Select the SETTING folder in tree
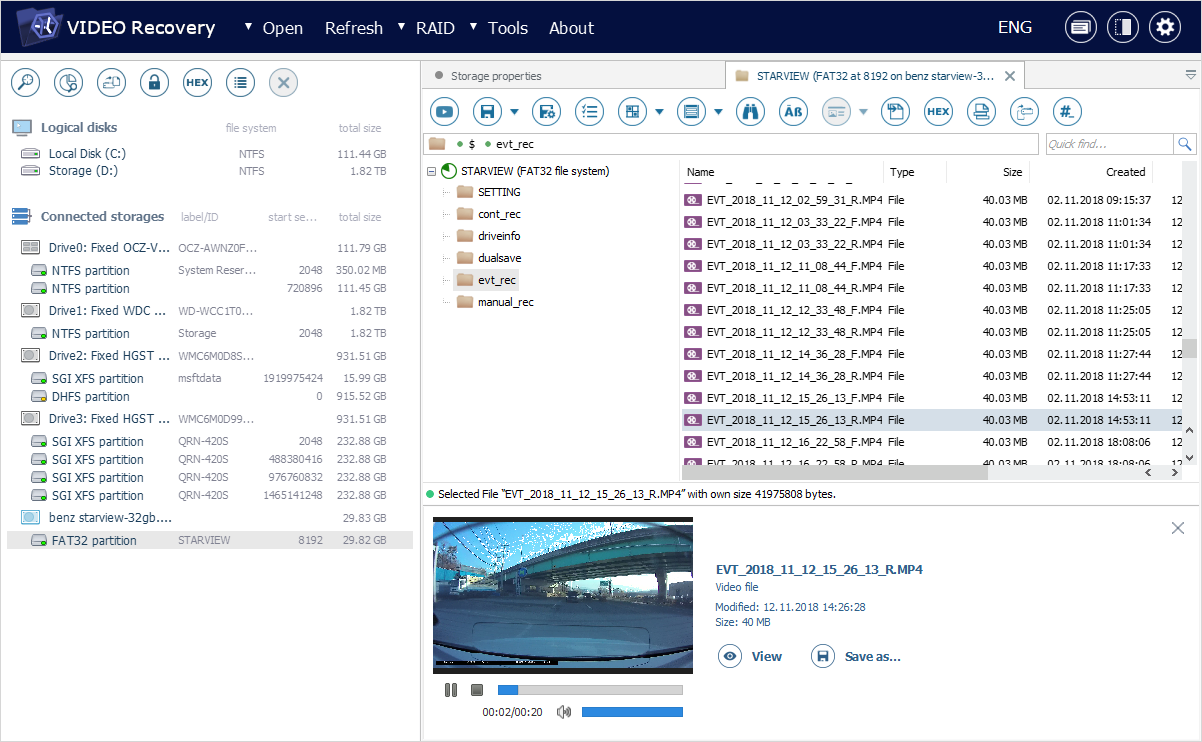The width and height of the screenshot is (1202, 742). click(498, 192)
